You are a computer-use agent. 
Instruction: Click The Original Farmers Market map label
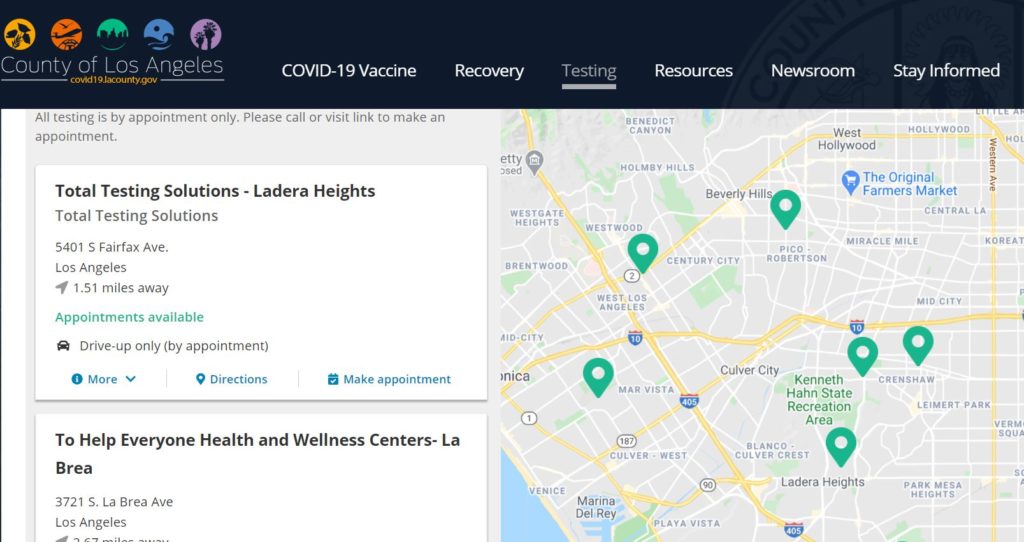[x=909, y=183]
